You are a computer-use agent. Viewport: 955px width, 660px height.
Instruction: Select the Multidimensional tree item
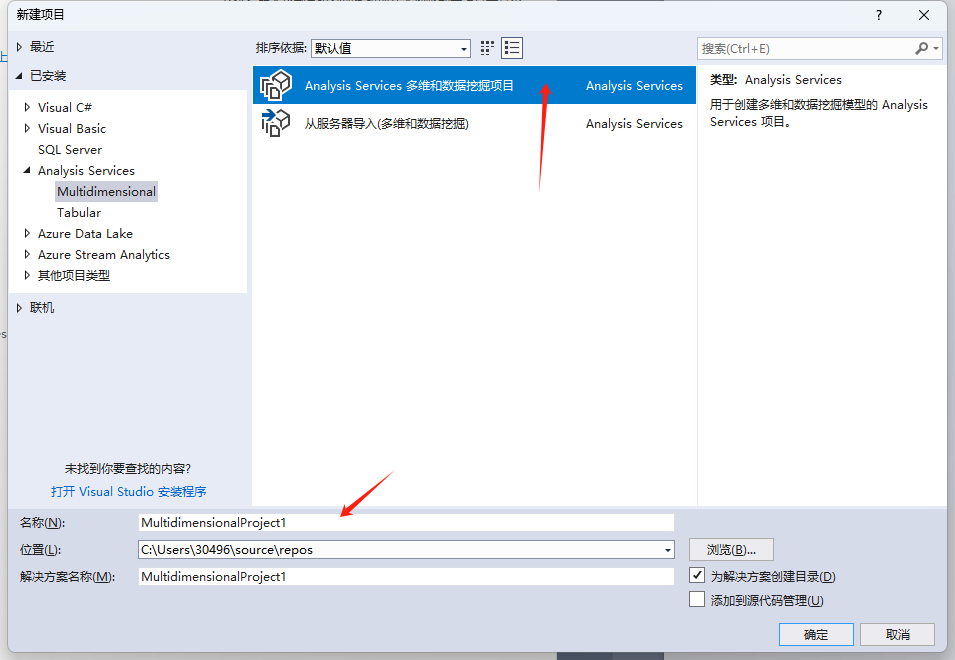107,192
